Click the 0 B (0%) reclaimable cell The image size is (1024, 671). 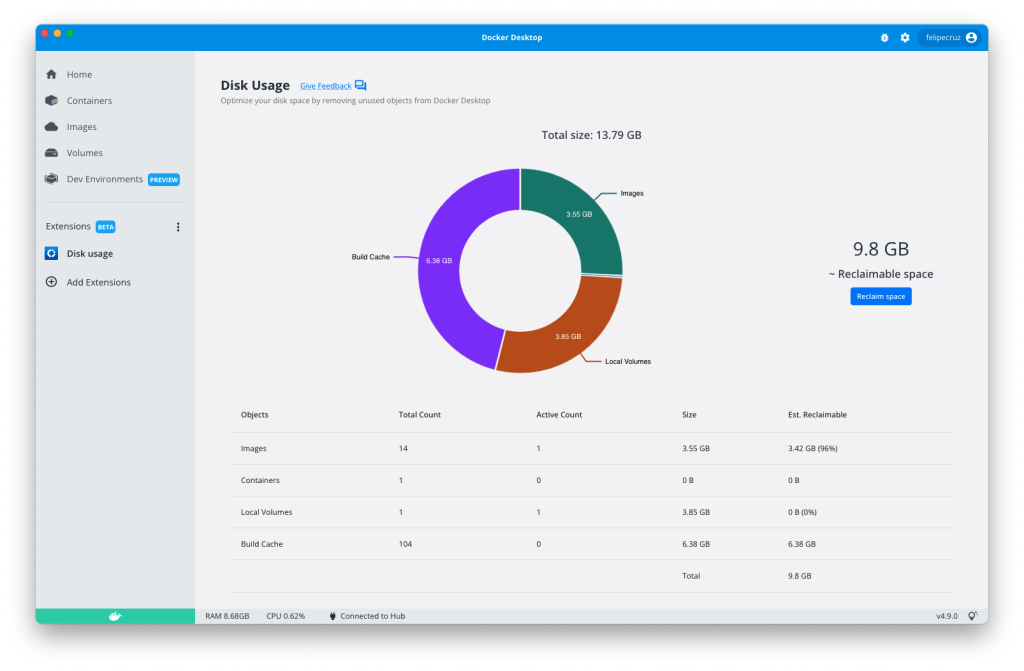[x=802, y=512]
